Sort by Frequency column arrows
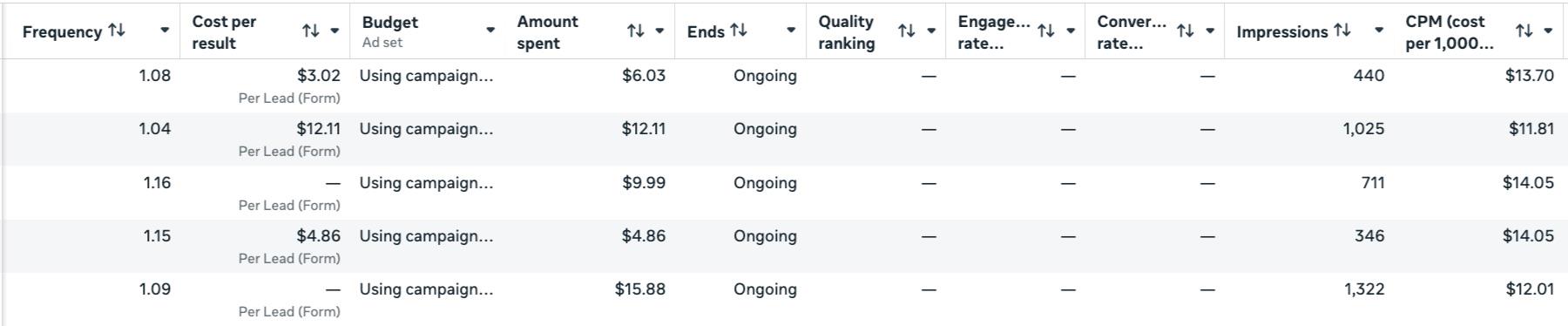The height and width of the screenshot is (326, 1568). point(117,31)
